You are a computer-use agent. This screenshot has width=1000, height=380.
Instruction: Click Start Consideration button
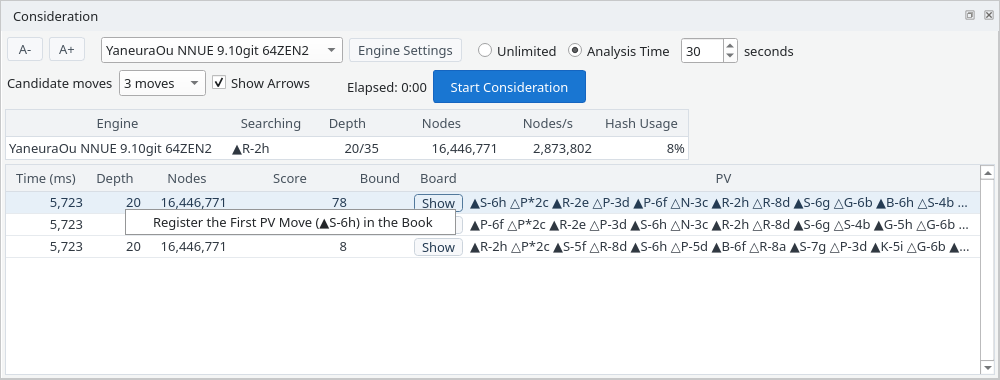click(x=509, y=87)
